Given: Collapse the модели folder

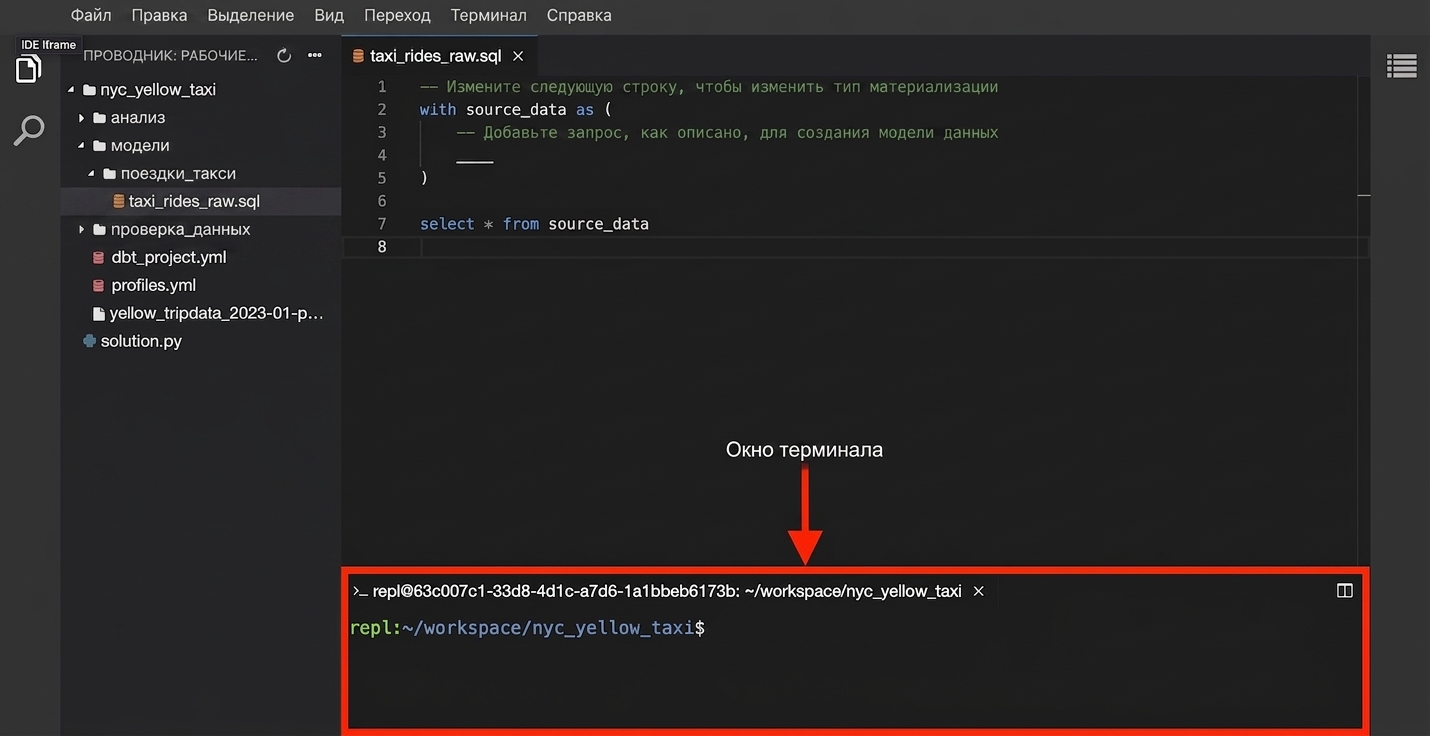Looking at the screenshot, I should pos(82,145).
